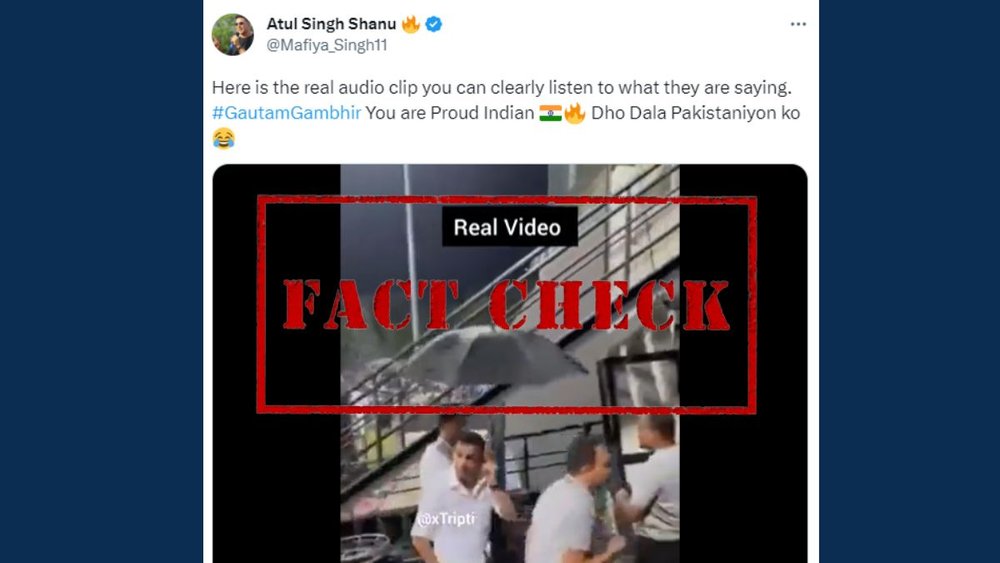The width and height of the screenshot is (1000, 563).
Task: Click the display name Atul Singh Shanu
Action: 331,24
